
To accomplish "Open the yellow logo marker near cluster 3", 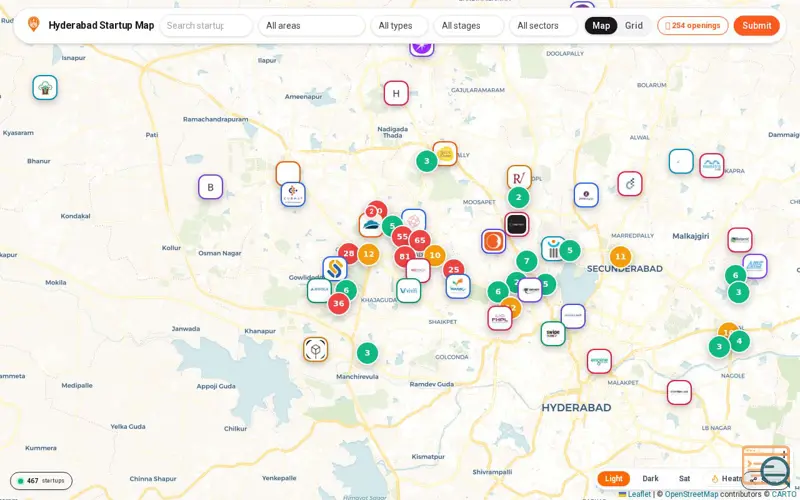I will pyautogui.click(x=445, y=154).
